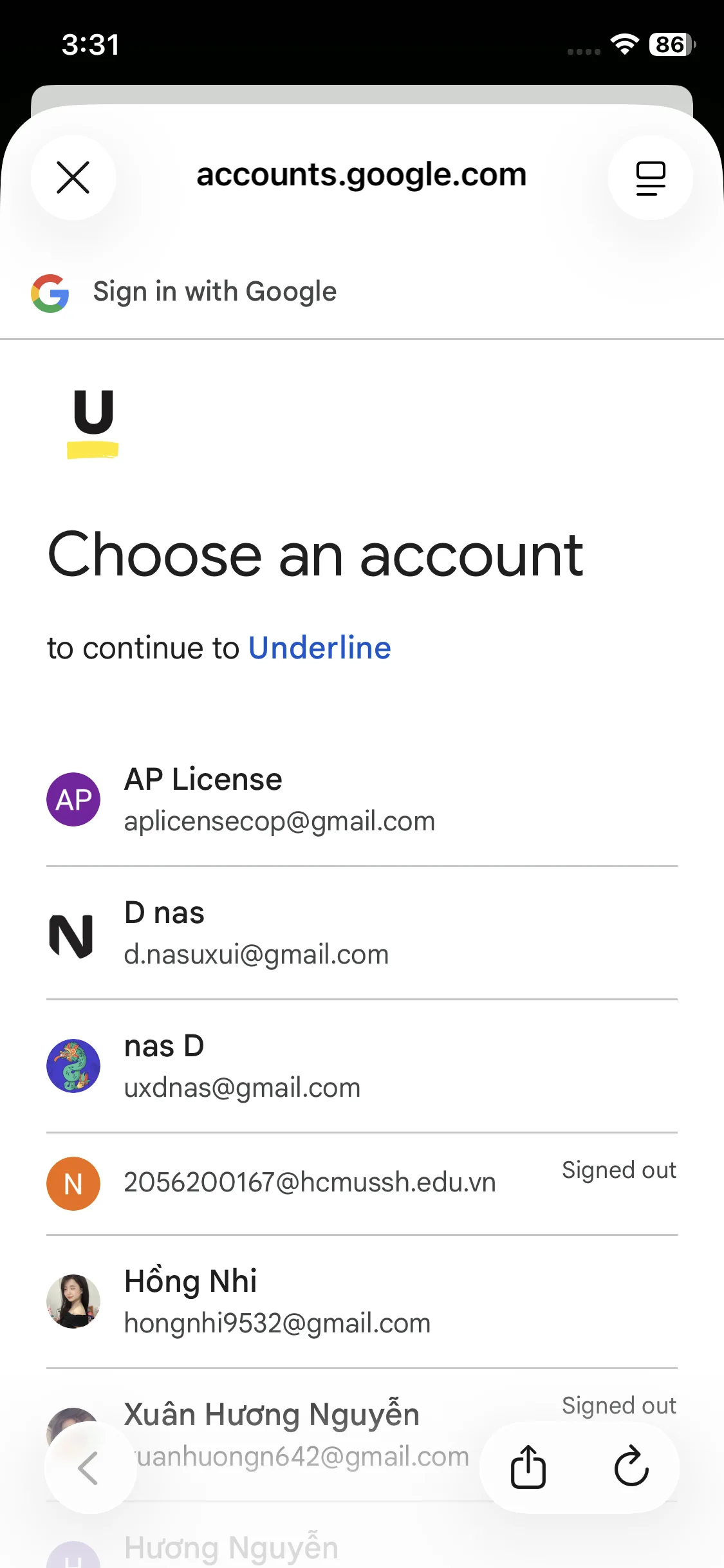Tap the orange N avatar

click(x=73, y=1183)
